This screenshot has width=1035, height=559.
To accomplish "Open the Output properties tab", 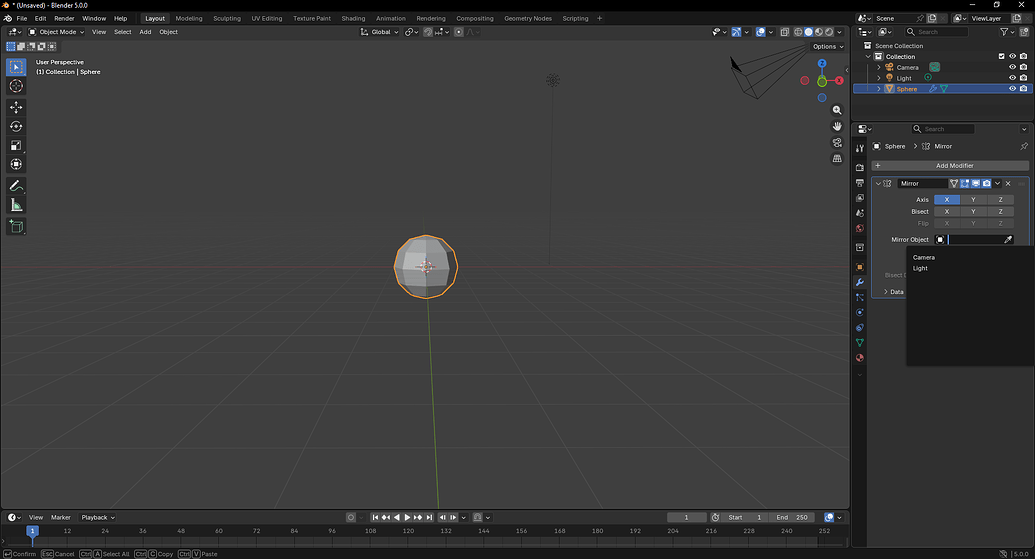I will pyautogui.click(x=859, y=183).
